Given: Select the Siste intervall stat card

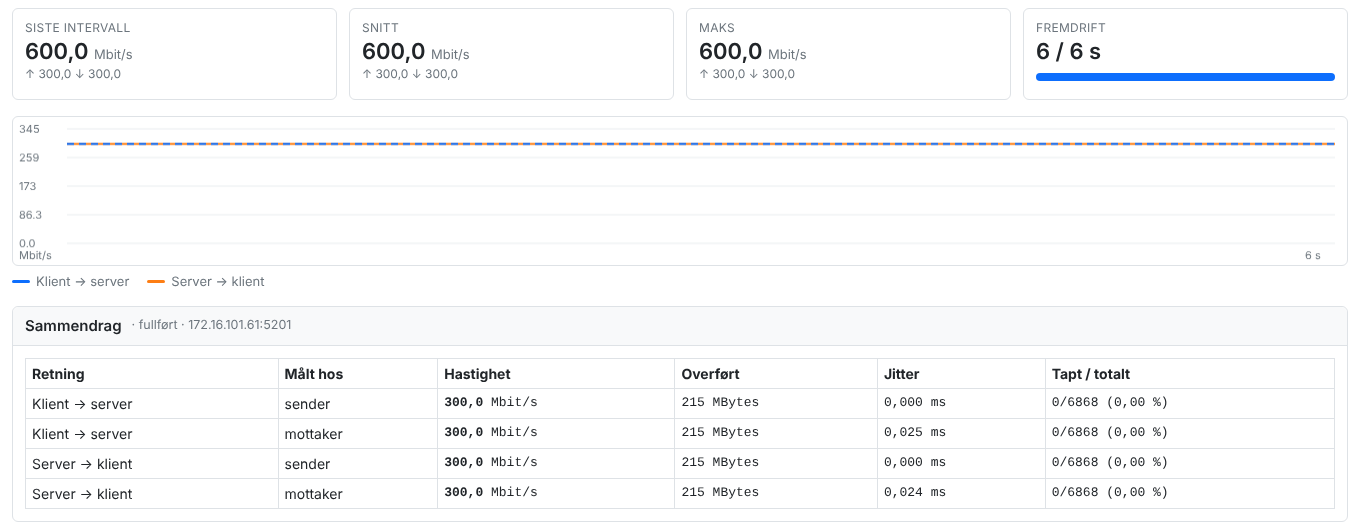Looking at the screenshot, I should tap(174, 54).
